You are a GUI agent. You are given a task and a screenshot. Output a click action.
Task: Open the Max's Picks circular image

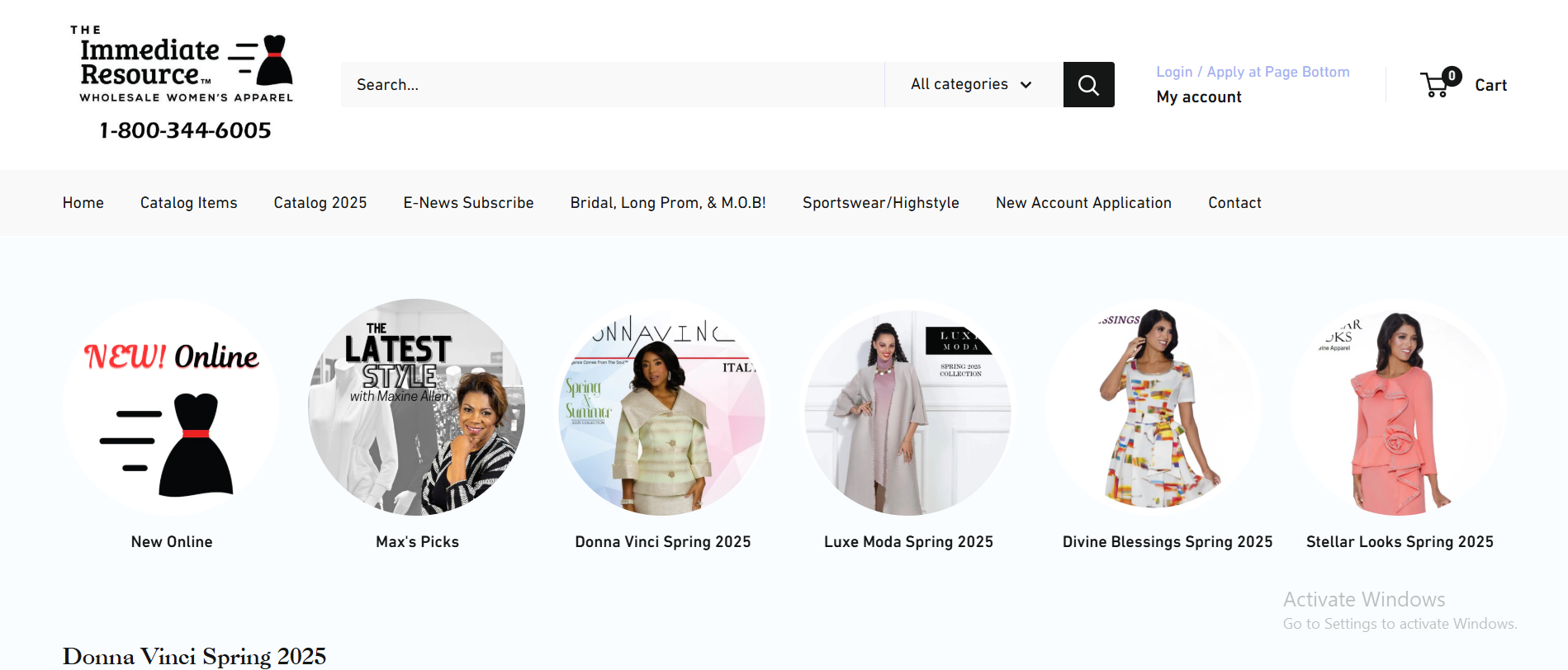(x=417, y=408)
